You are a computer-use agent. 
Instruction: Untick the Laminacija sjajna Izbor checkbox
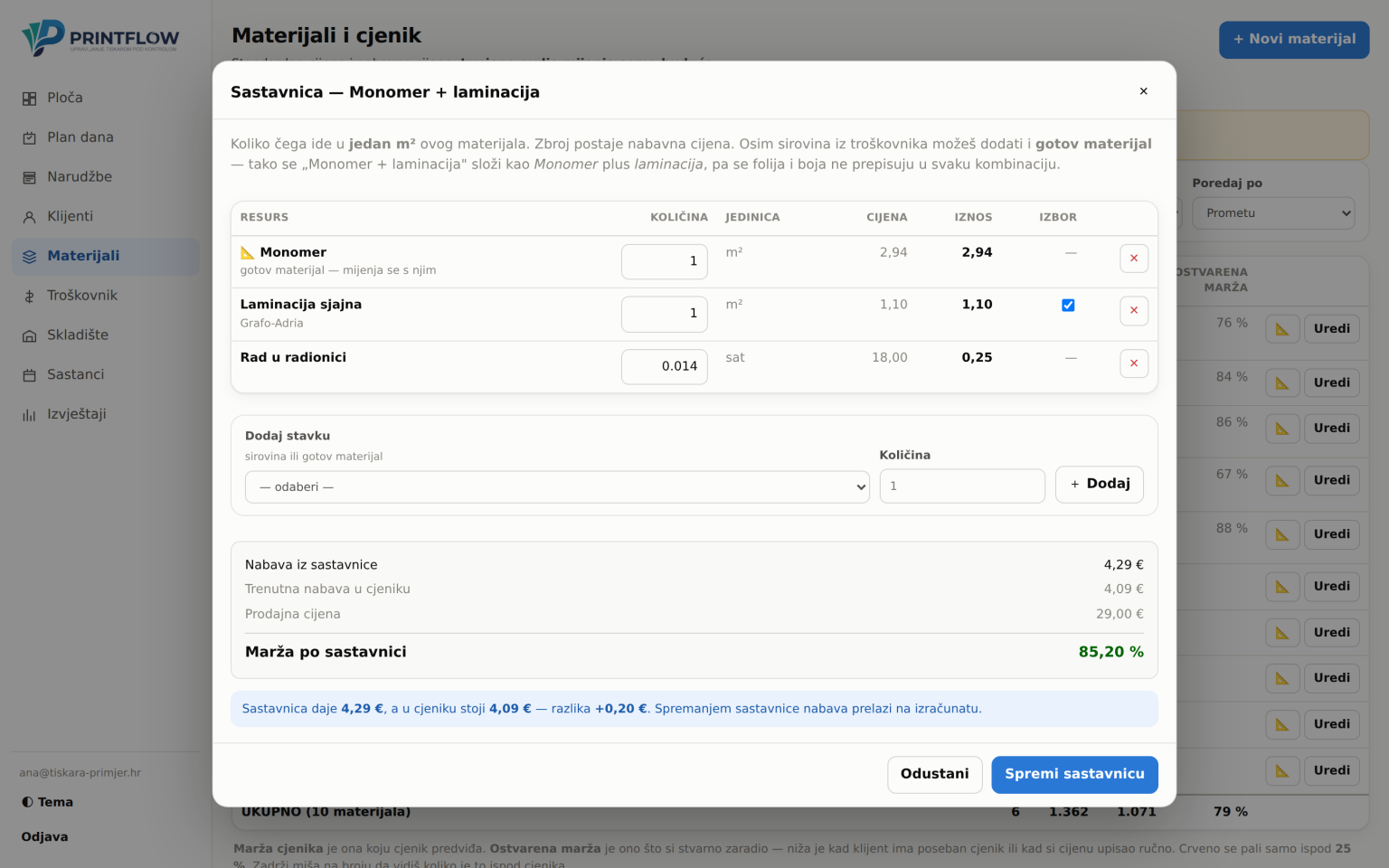point(1068,306)
